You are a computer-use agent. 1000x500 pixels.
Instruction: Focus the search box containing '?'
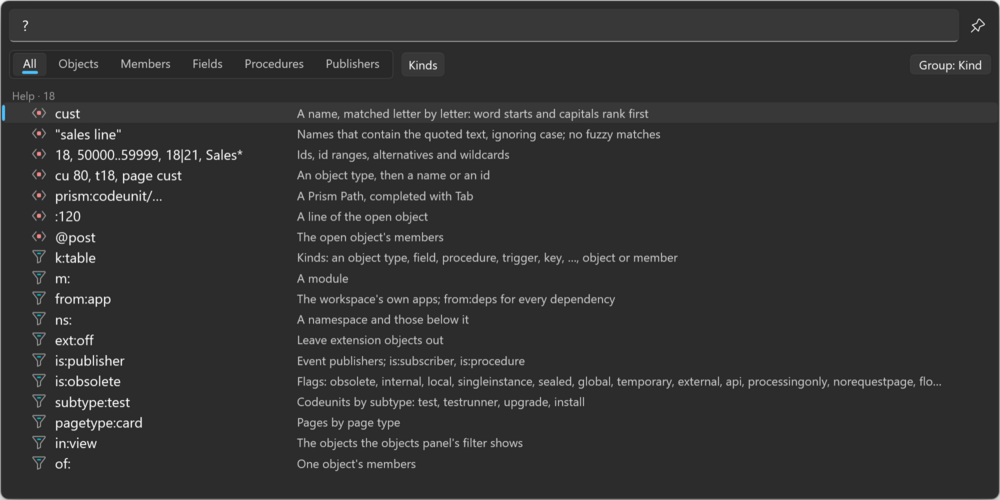click(484, 26)
